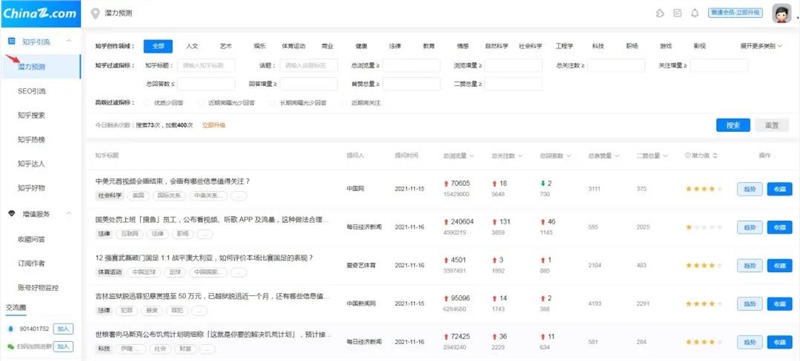Click the star rating of the 国美 question row
Image resolution: width=800 pixels, height=361 pixels.
(x=704, y=227)
